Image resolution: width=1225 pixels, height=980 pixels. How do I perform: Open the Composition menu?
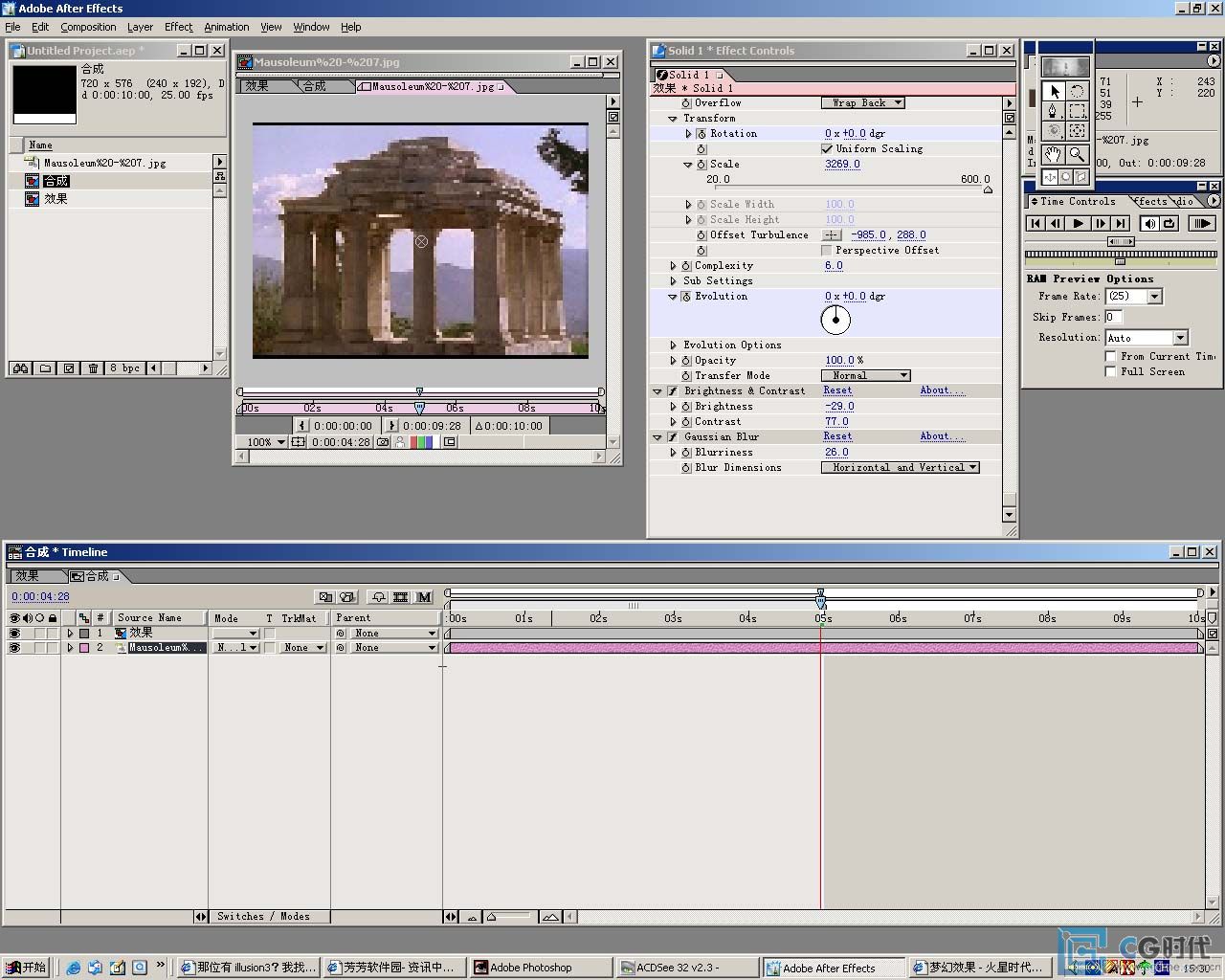click(88, 27)
